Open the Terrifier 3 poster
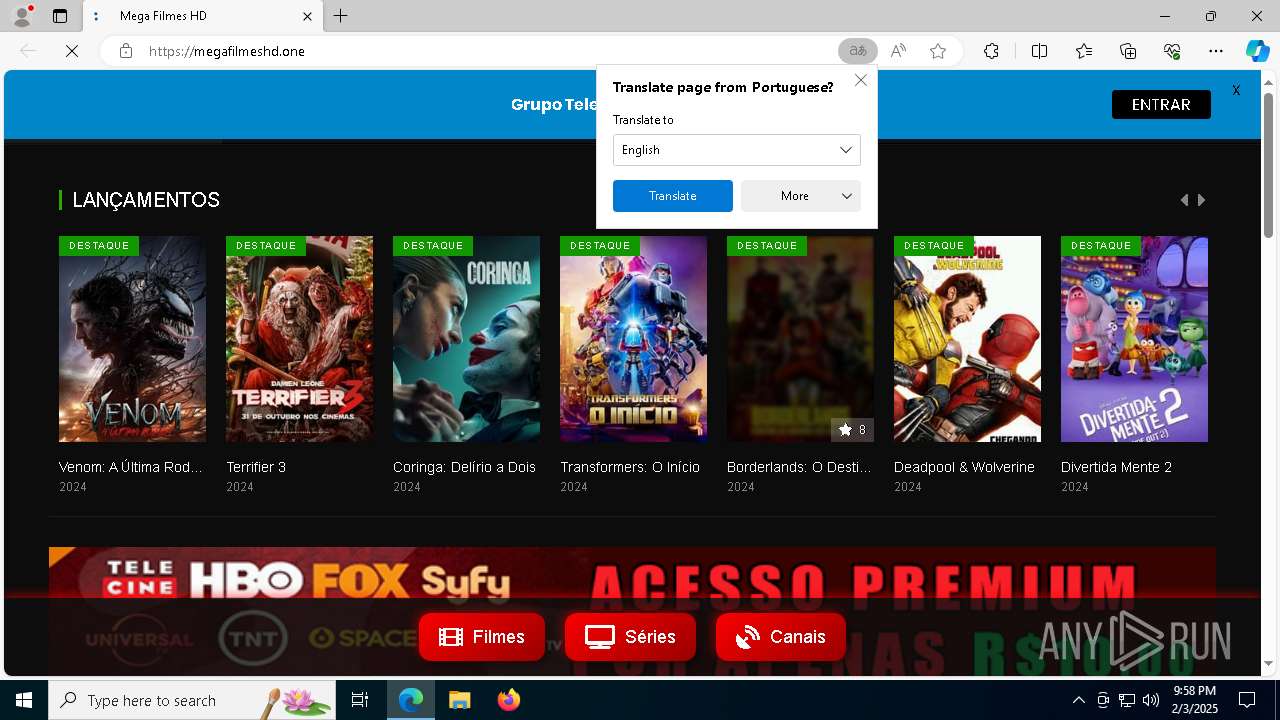This screenshot has height=720, width=1280. point(299,339)
